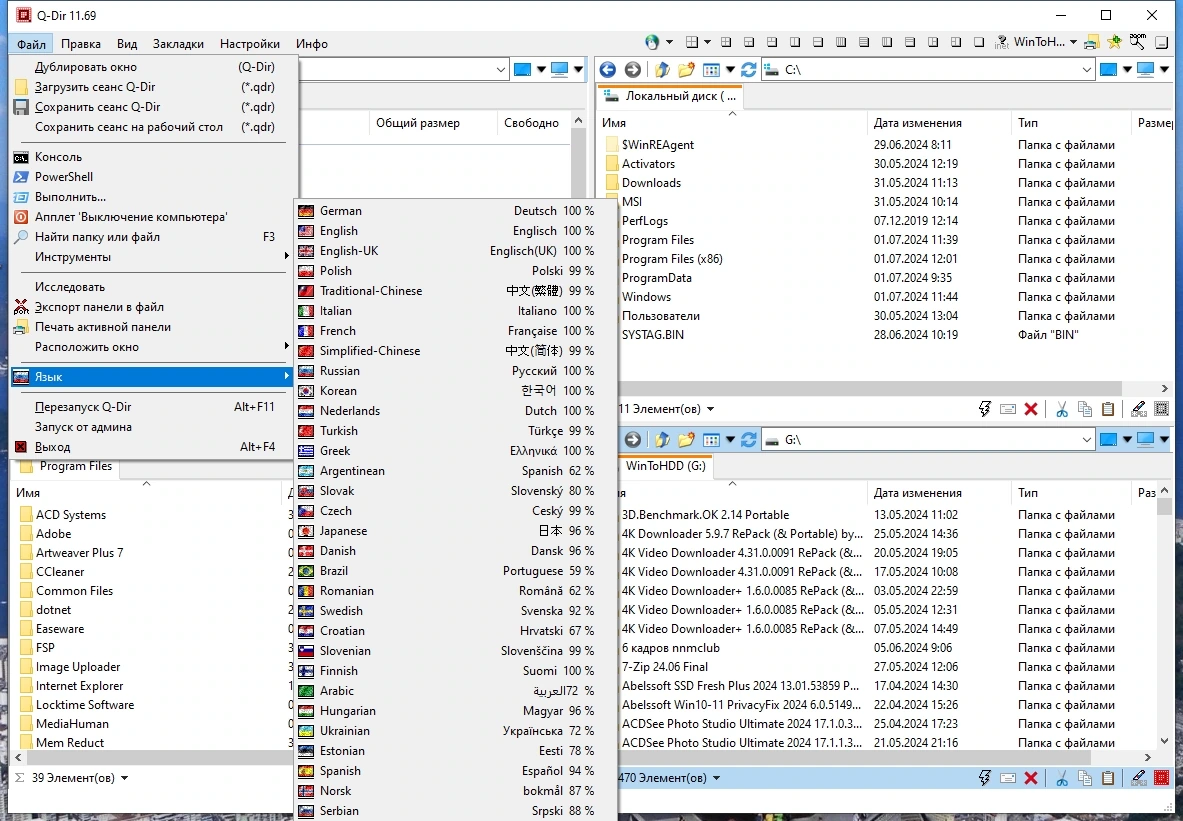Select the 'Program Files (x86)' folder row
This screenshot has height=821, width=1183.
tap(671, 259)
